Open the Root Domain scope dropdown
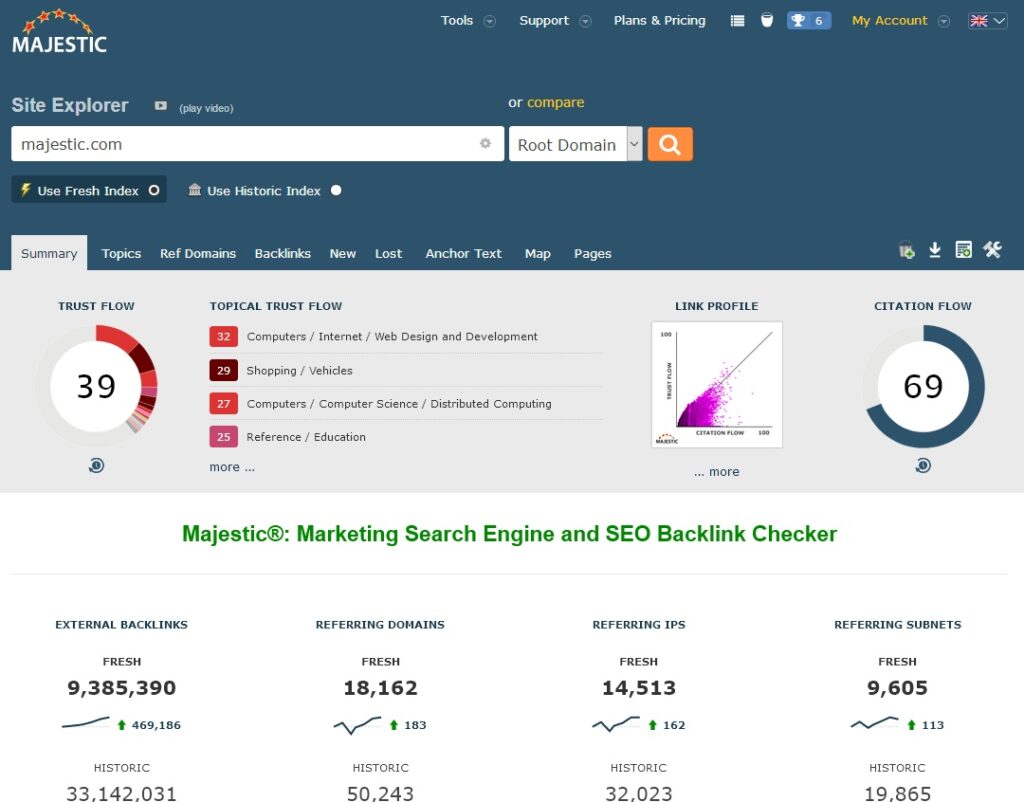The image size is (1024, 802). pyautogui.click(x=575, y=144)
